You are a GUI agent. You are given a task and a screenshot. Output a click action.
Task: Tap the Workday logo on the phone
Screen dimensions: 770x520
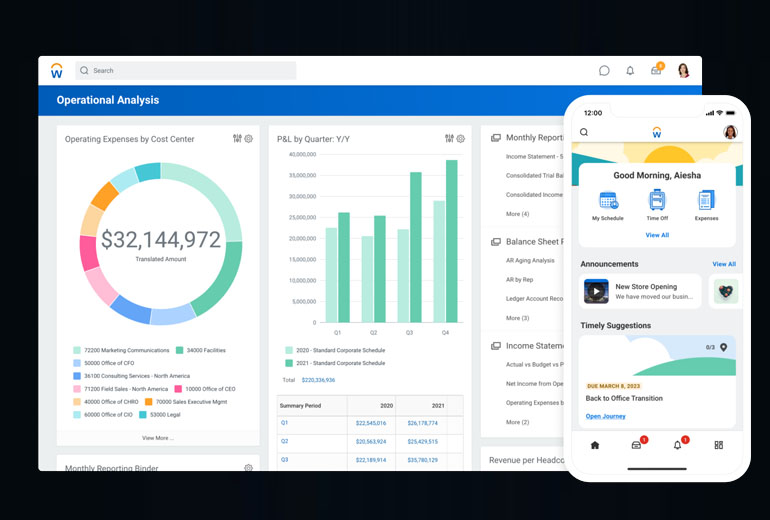click(657, 132)
